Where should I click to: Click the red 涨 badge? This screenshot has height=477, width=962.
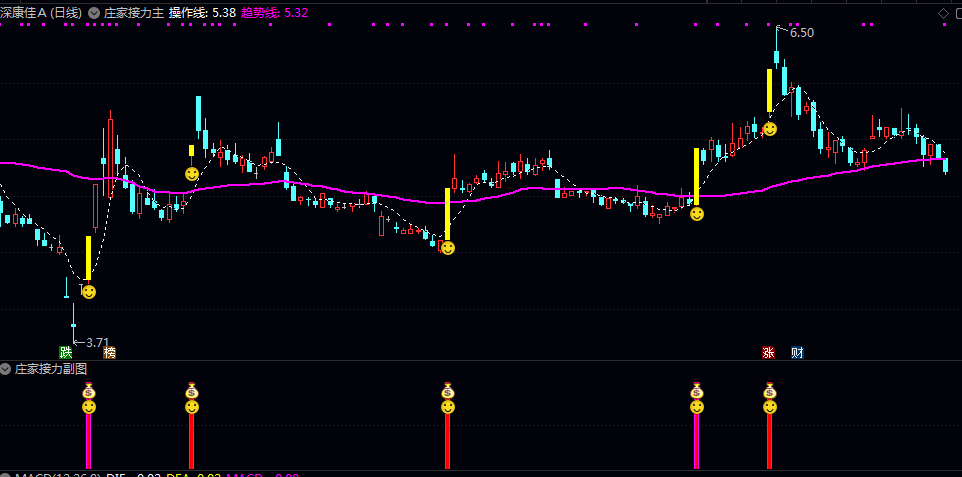[x=768, y=352]
